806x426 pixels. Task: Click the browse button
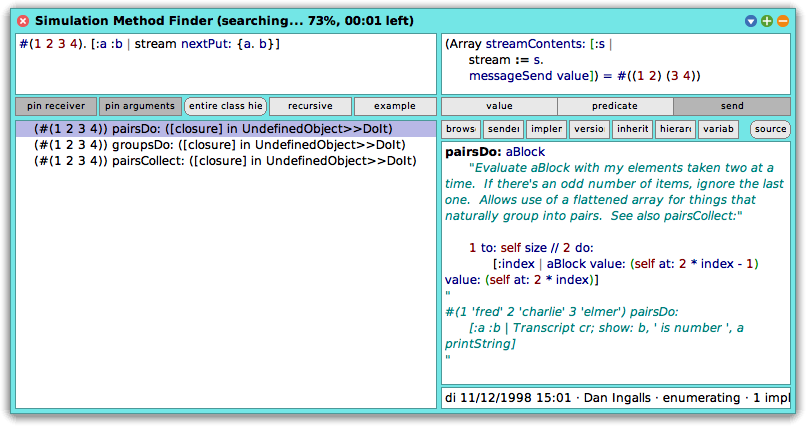pyautogui.click(x=461, y=129)
